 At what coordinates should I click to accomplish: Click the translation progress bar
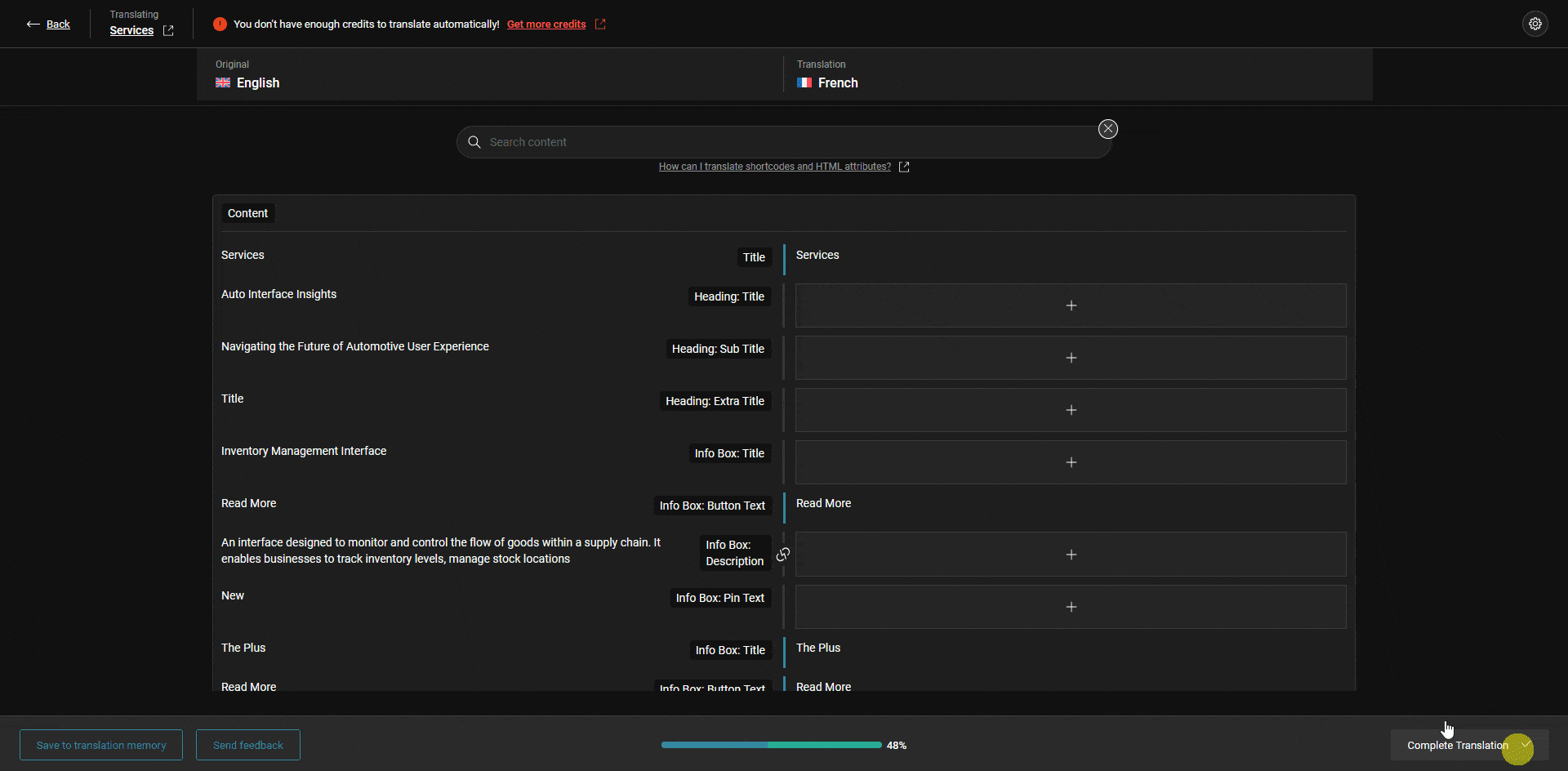[x=771, y=745]
